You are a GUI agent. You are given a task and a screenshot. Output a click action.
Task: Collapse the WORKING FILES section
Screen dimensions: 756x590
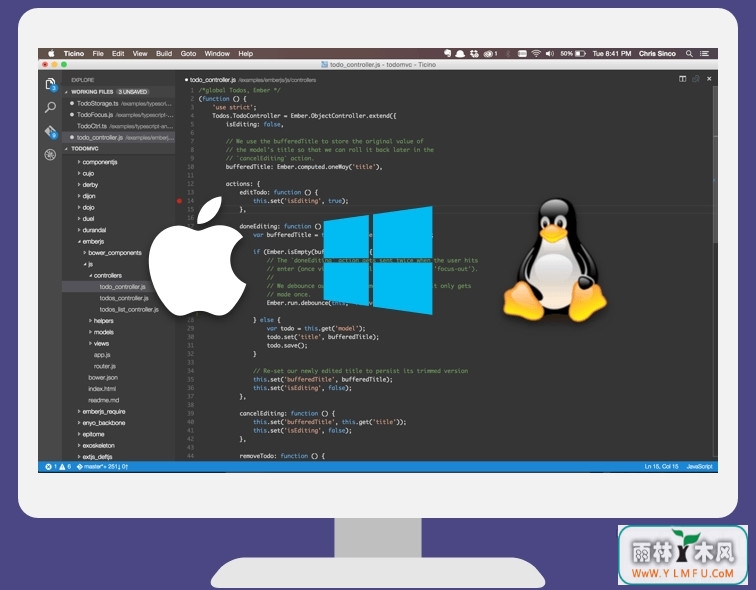click(x=67, y=92)
